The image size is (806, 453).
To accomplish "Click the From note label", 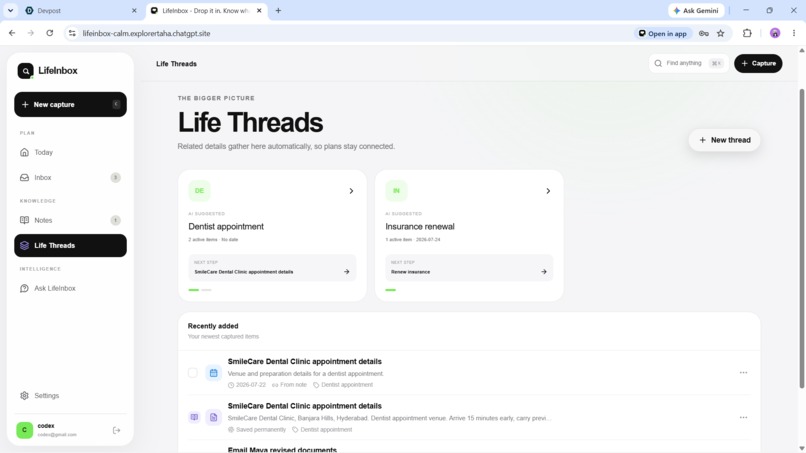I will pos(289,385).
